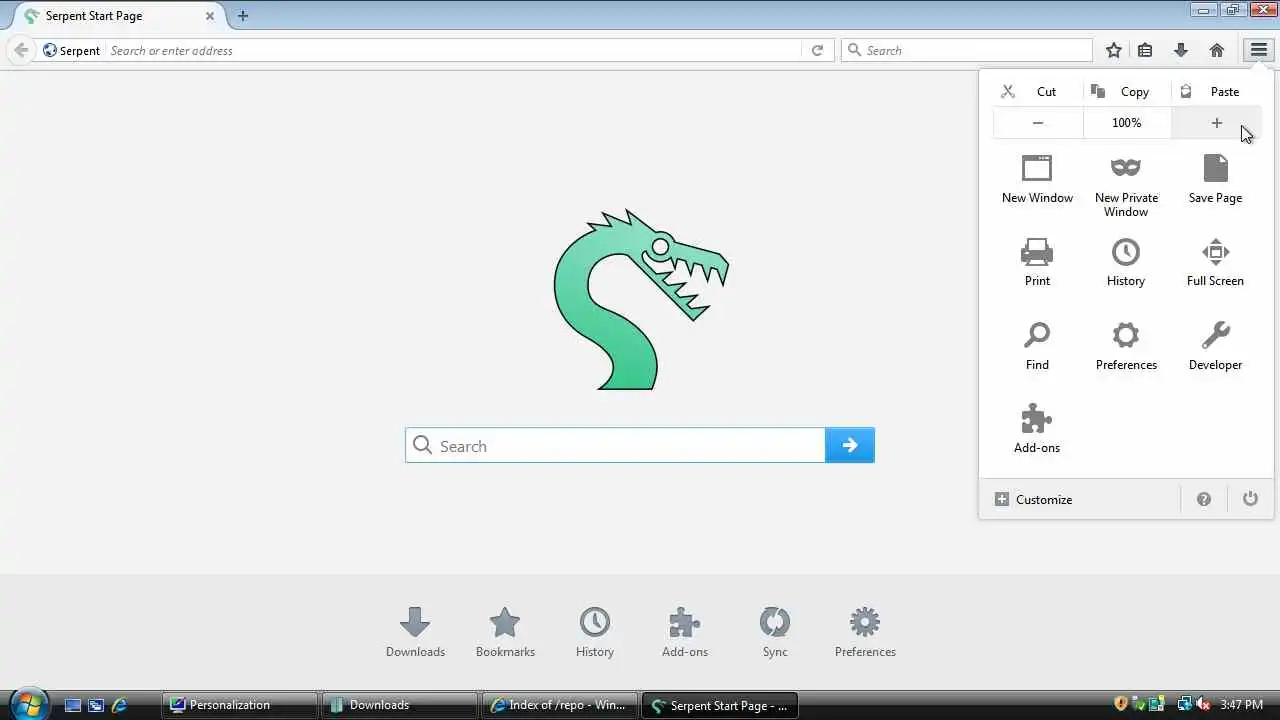Choose Save Page in menu panel

click(1215, 180)
